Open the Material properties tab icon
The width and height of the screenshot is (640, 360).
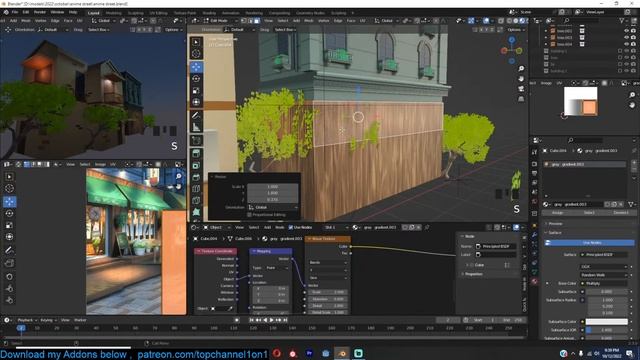point(534,281)
